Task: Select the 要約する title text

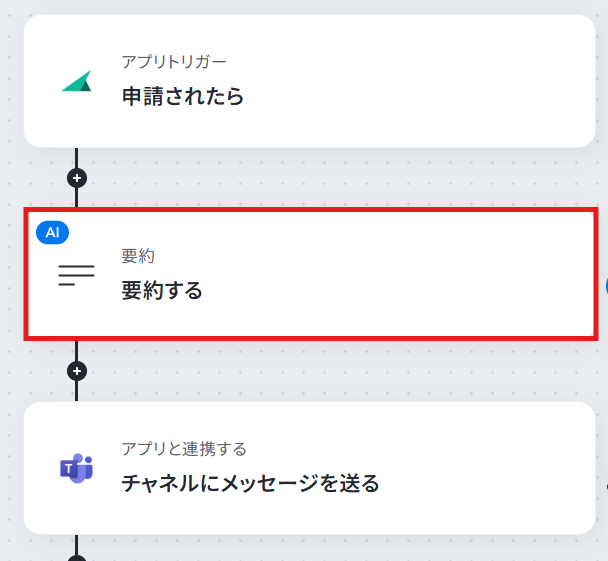Action: 162,290
